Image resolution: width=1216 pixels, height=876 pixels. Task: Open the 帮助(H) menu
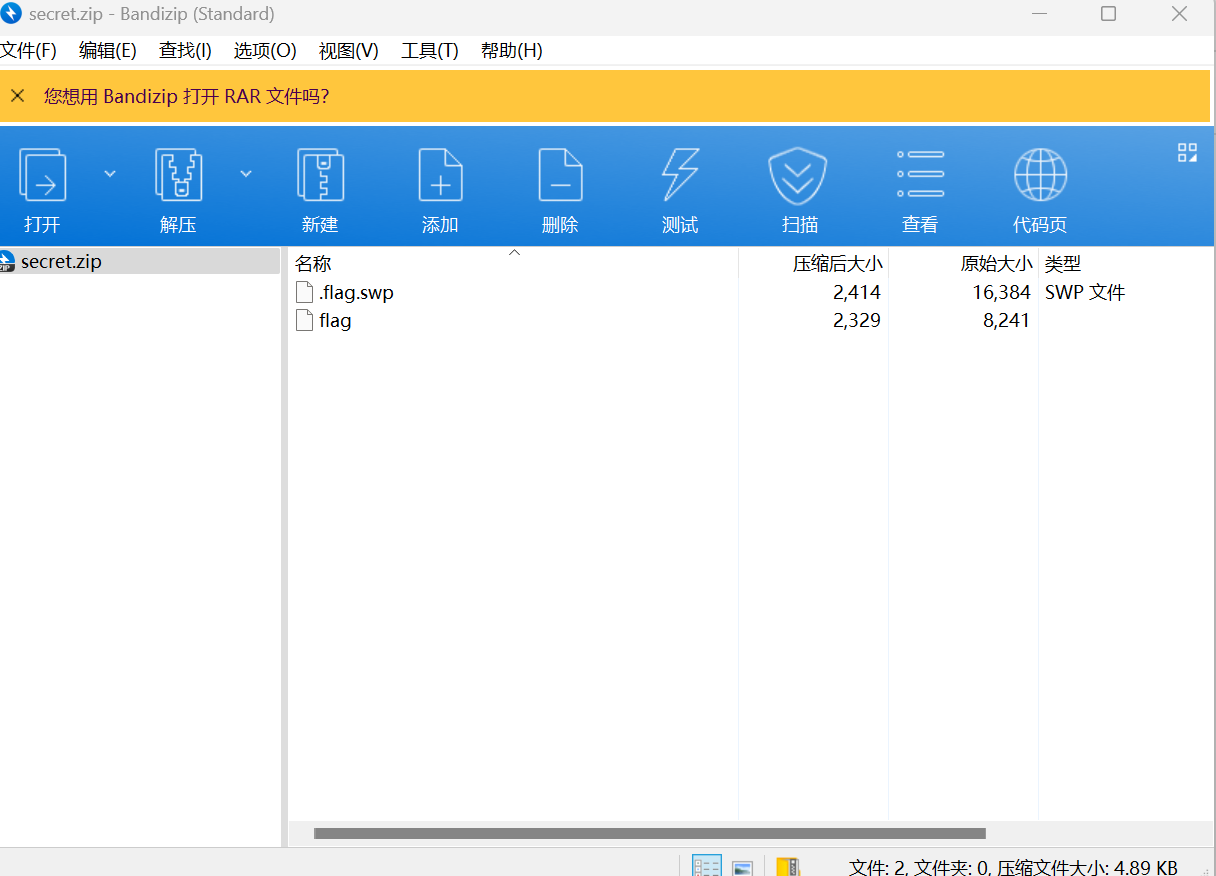pos(512,51)
